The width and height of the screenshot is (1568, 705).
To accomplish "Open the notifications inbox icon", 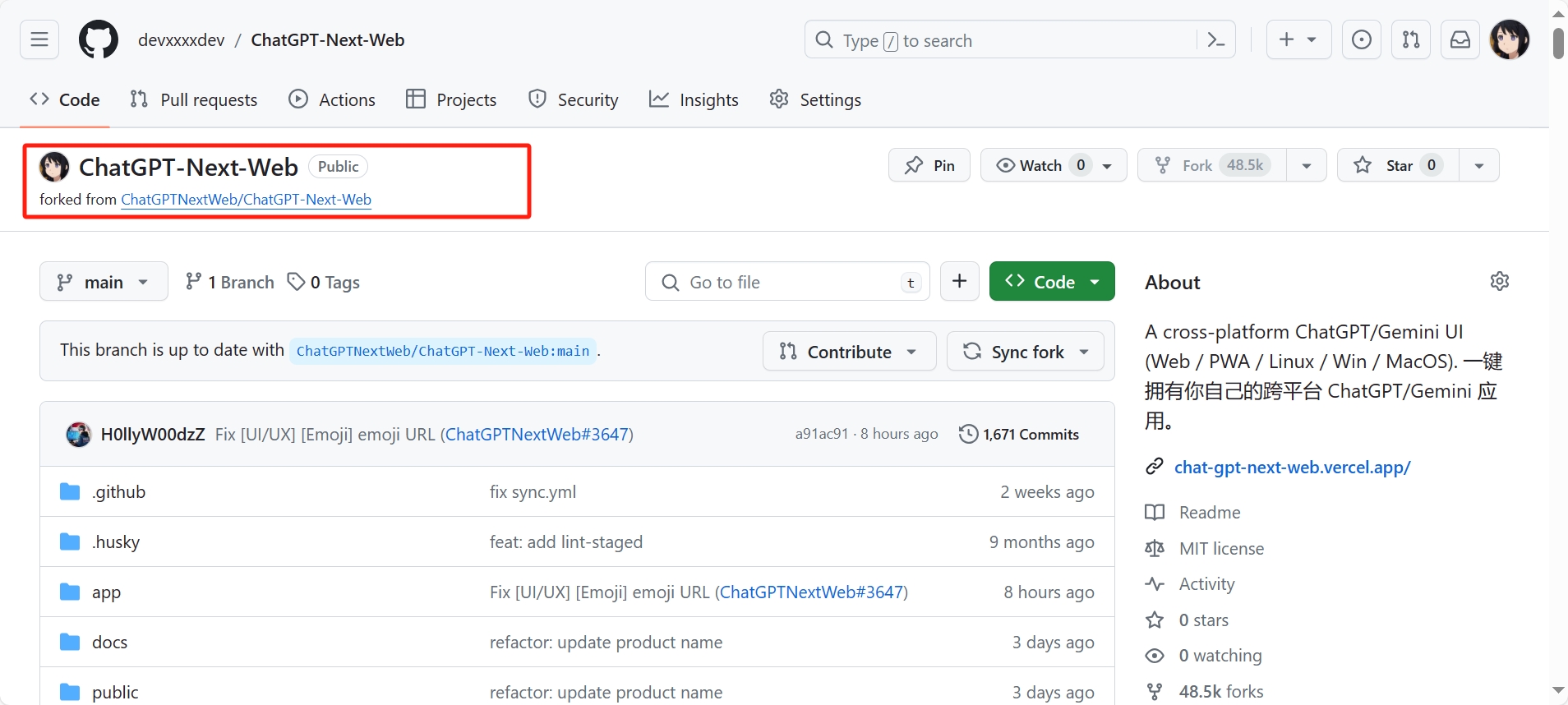I will (1460, 39).
